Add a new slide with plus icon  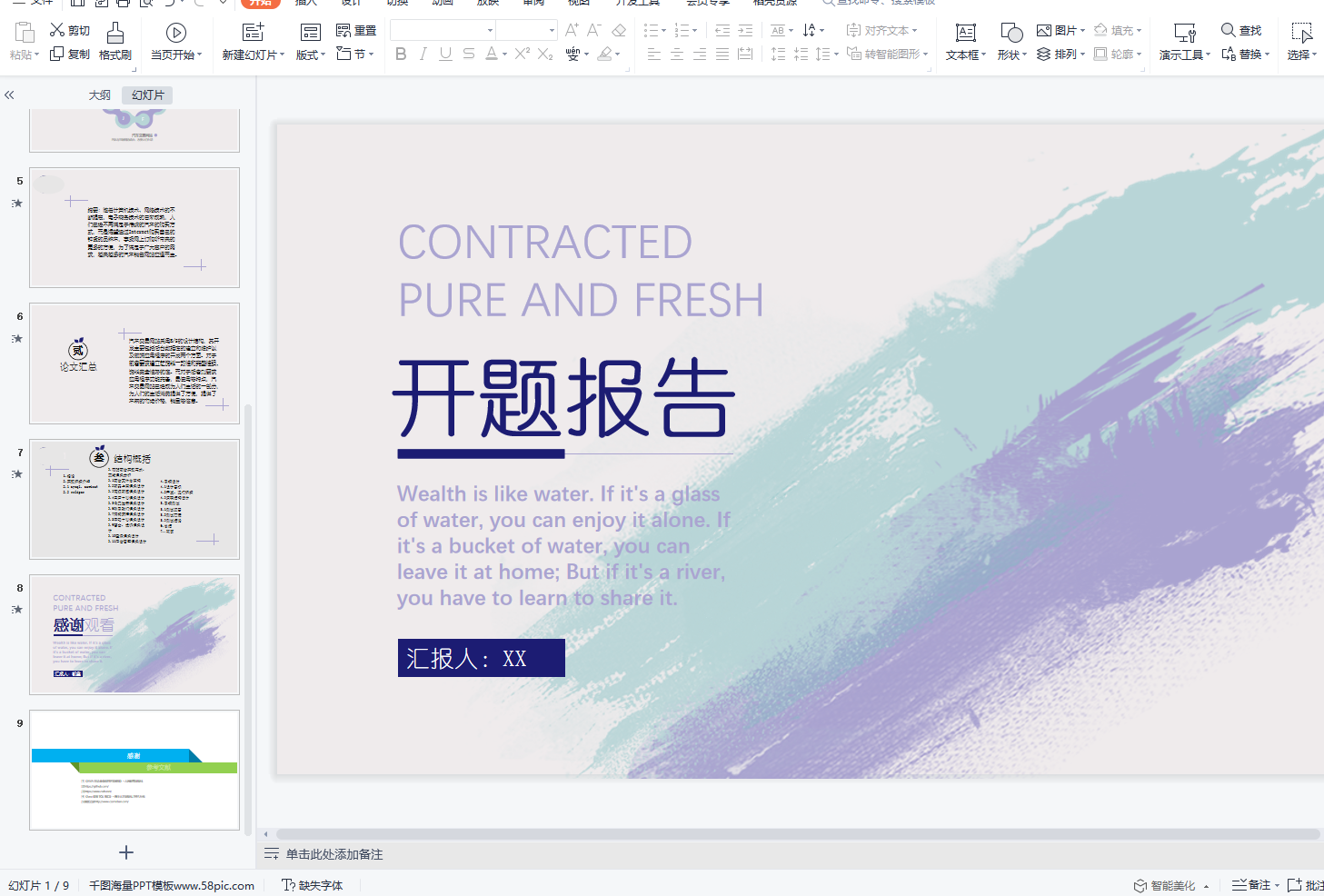point(126,852)
